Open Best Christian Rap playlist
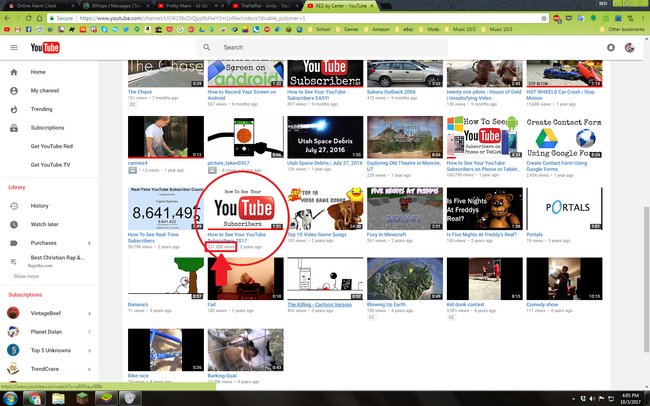 [58, 258]
